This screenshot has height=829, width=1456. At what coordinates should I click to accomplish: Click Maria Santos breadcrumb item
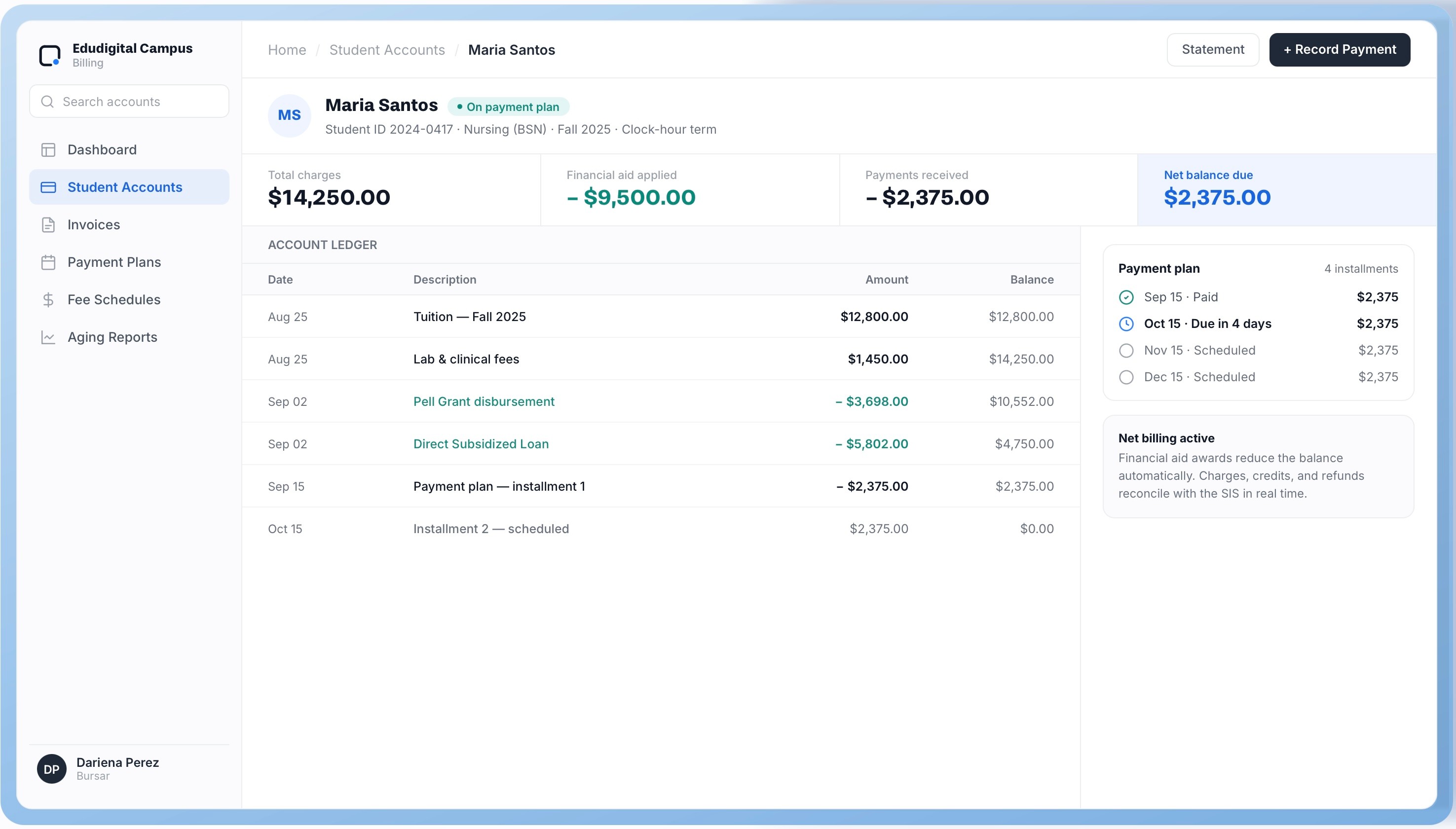512,50
